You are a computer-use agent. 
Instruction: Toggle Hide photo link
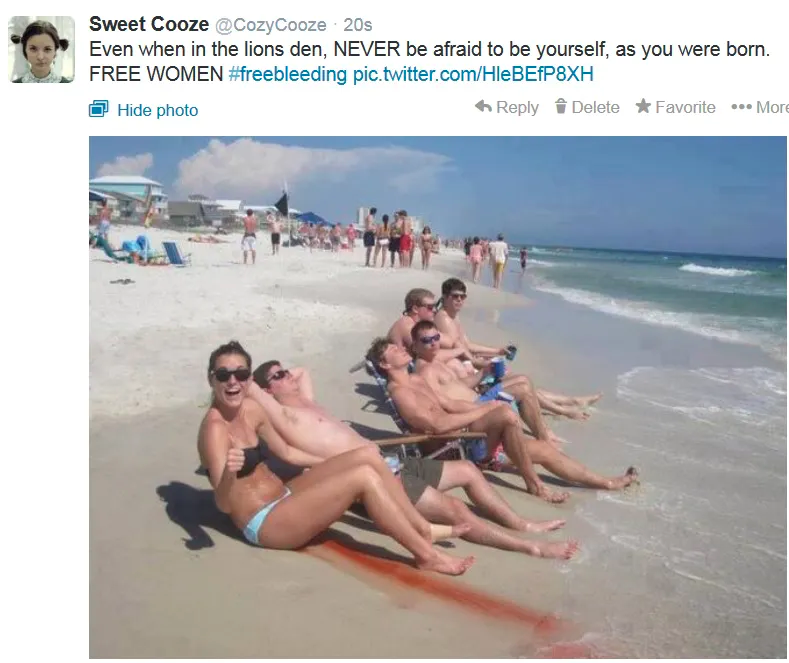(143, 110)
